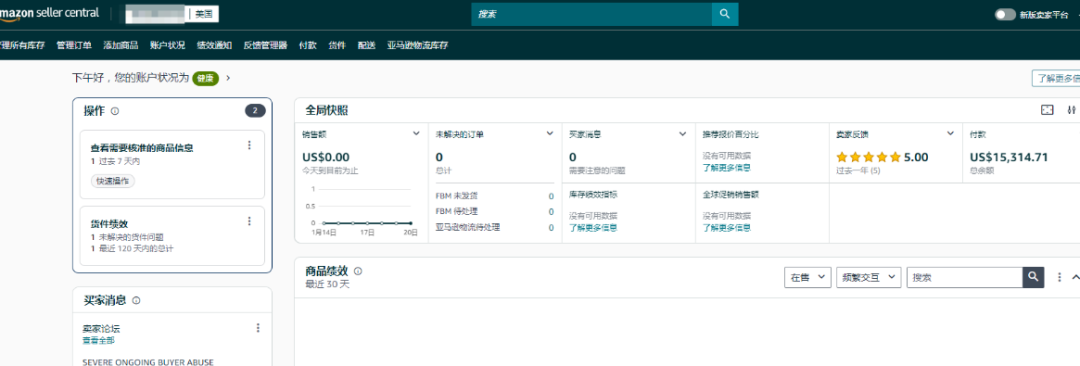The image size is (1080, 366).
Task: Click info icon beside 买家消息
Action: (x=136, y=301)
